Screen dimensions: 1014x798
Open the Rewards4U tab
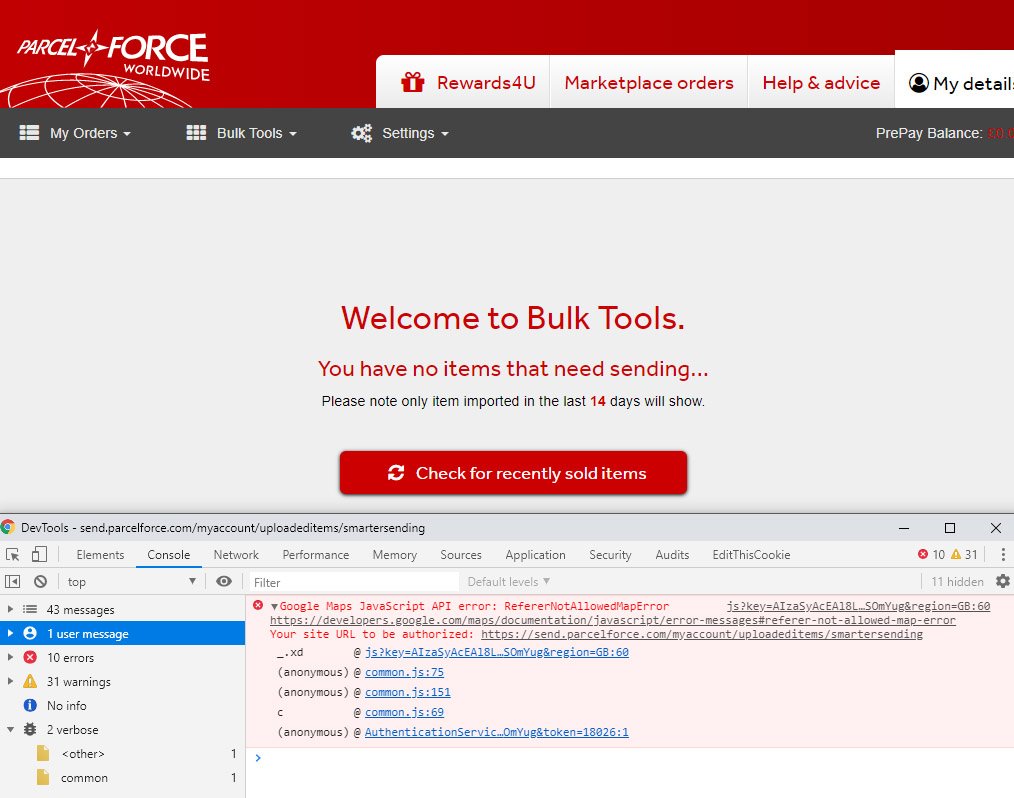[463, 83]
